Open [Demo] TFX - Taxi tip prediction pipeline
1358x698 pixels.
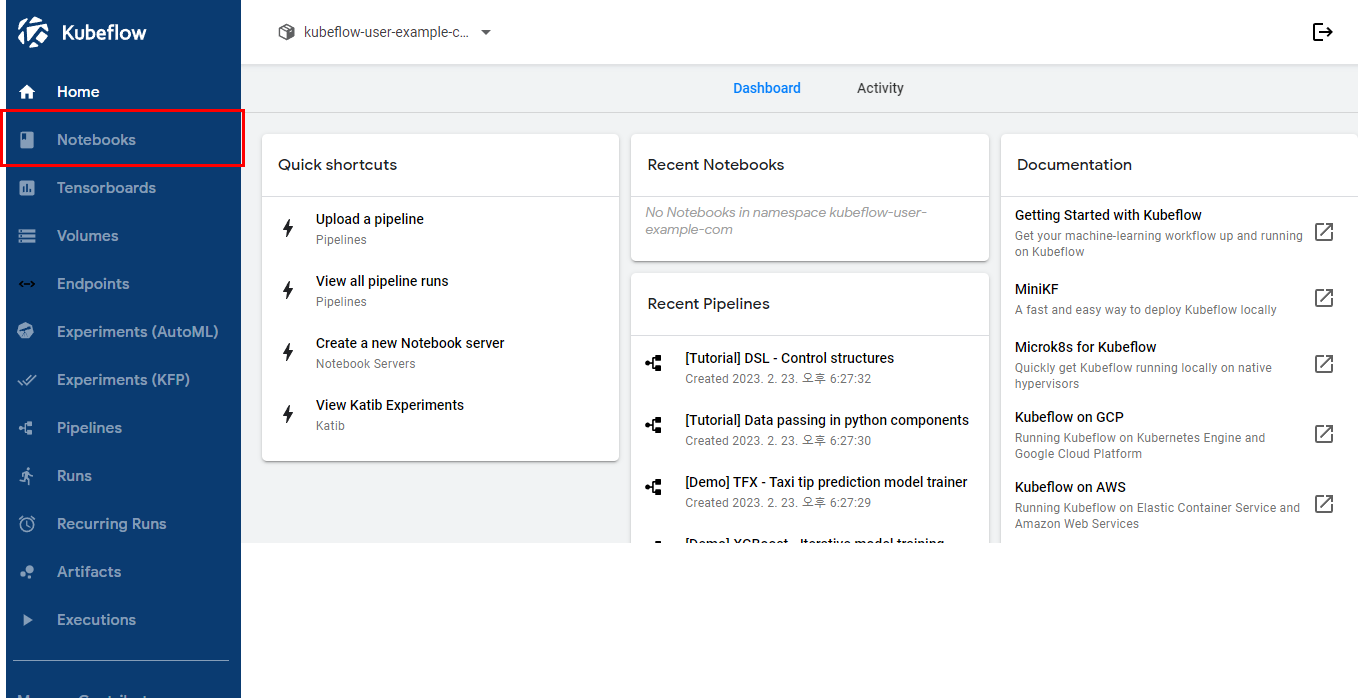(810, 491)
